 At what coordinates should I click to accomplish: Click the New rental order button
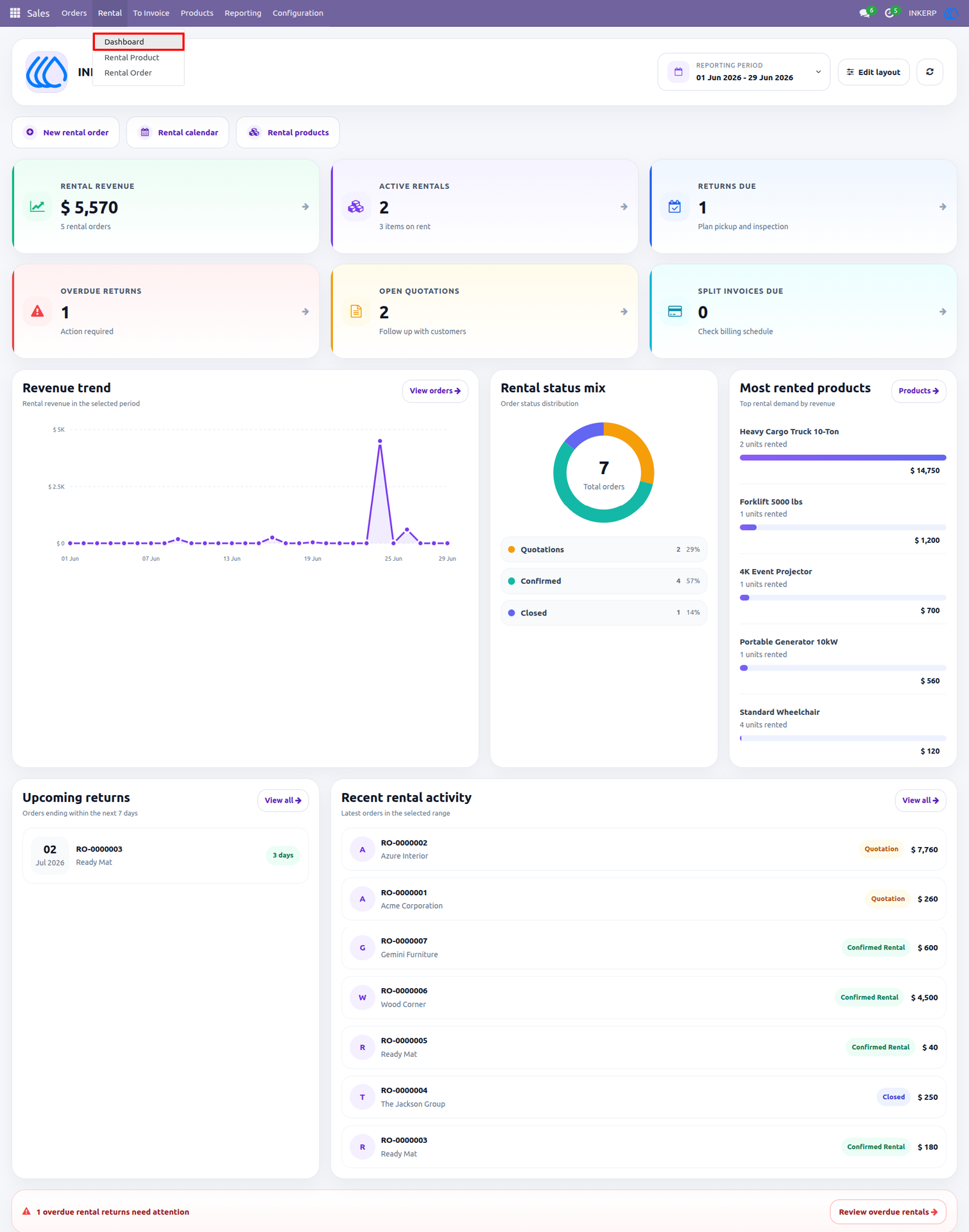pos(65,132)
